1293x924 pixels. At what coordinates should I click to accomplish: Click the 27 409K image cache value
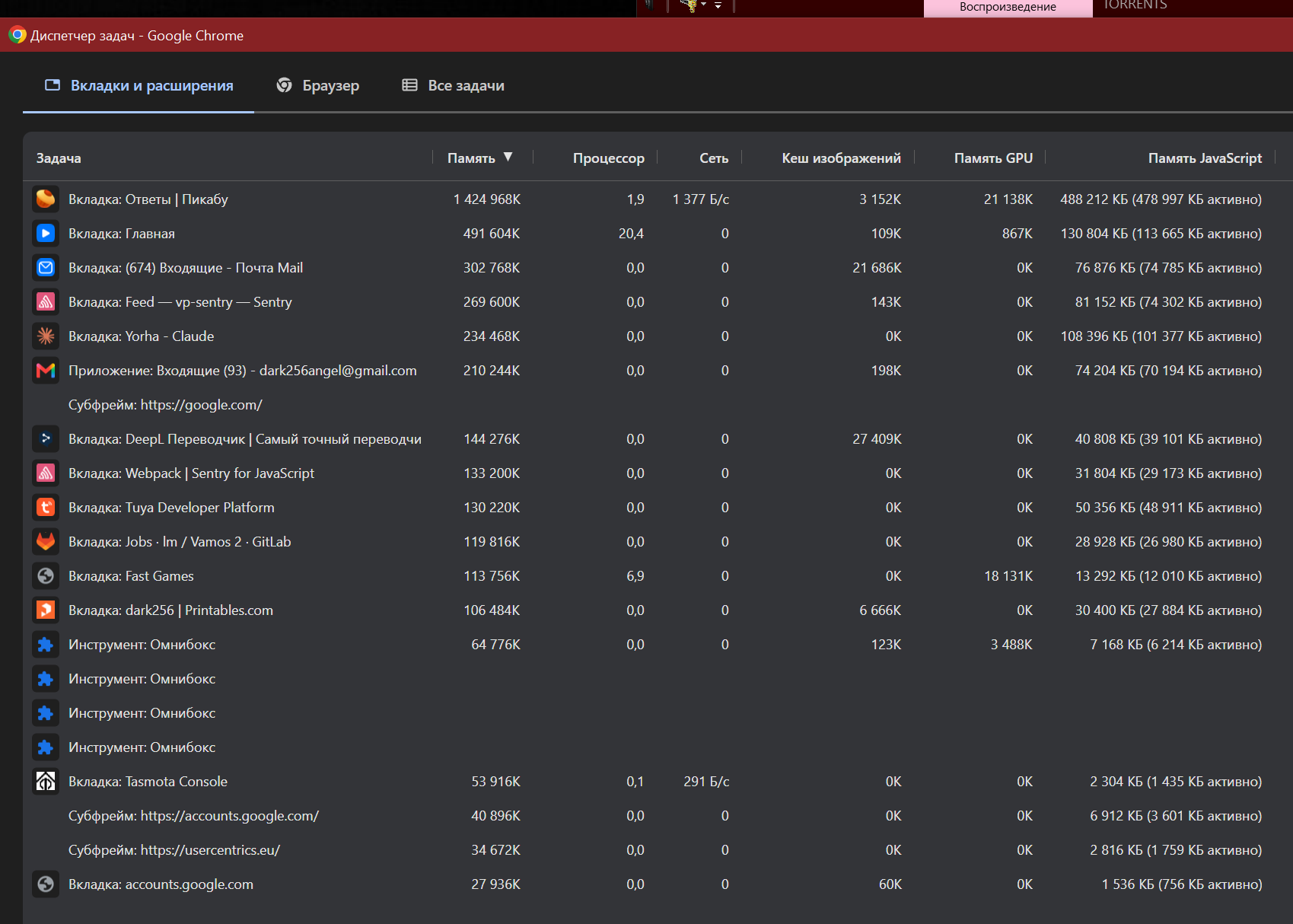point(877,439)
